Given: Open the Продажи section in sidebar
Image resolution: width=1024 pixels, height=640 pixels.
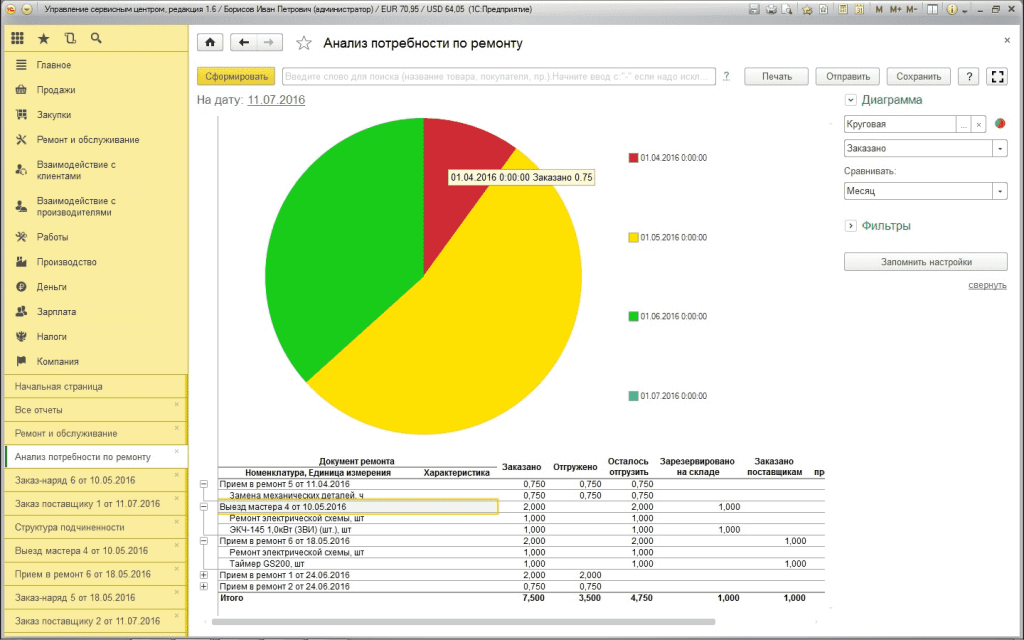Looking at the screenshot, I should tap(56, 90).
